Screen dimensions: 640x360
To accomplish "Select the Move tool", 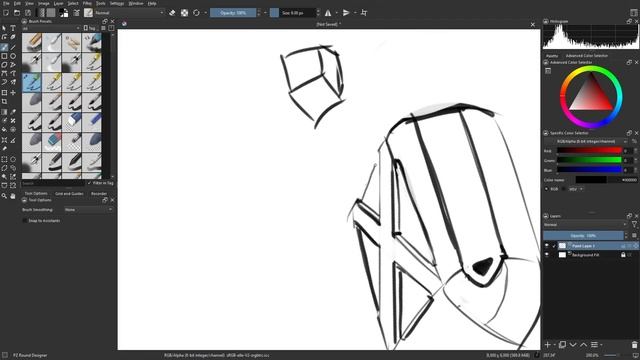I will [x=13, y=93].
